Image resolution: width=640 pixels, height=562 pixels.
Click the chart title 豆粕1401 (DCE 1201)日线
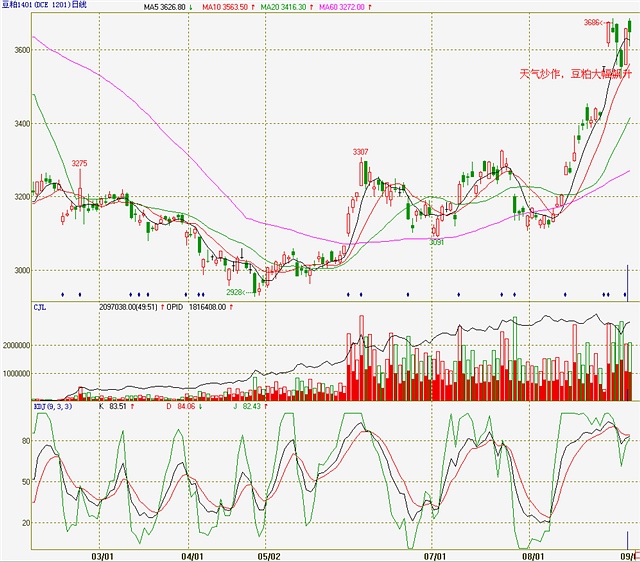[x=44, y=5]
